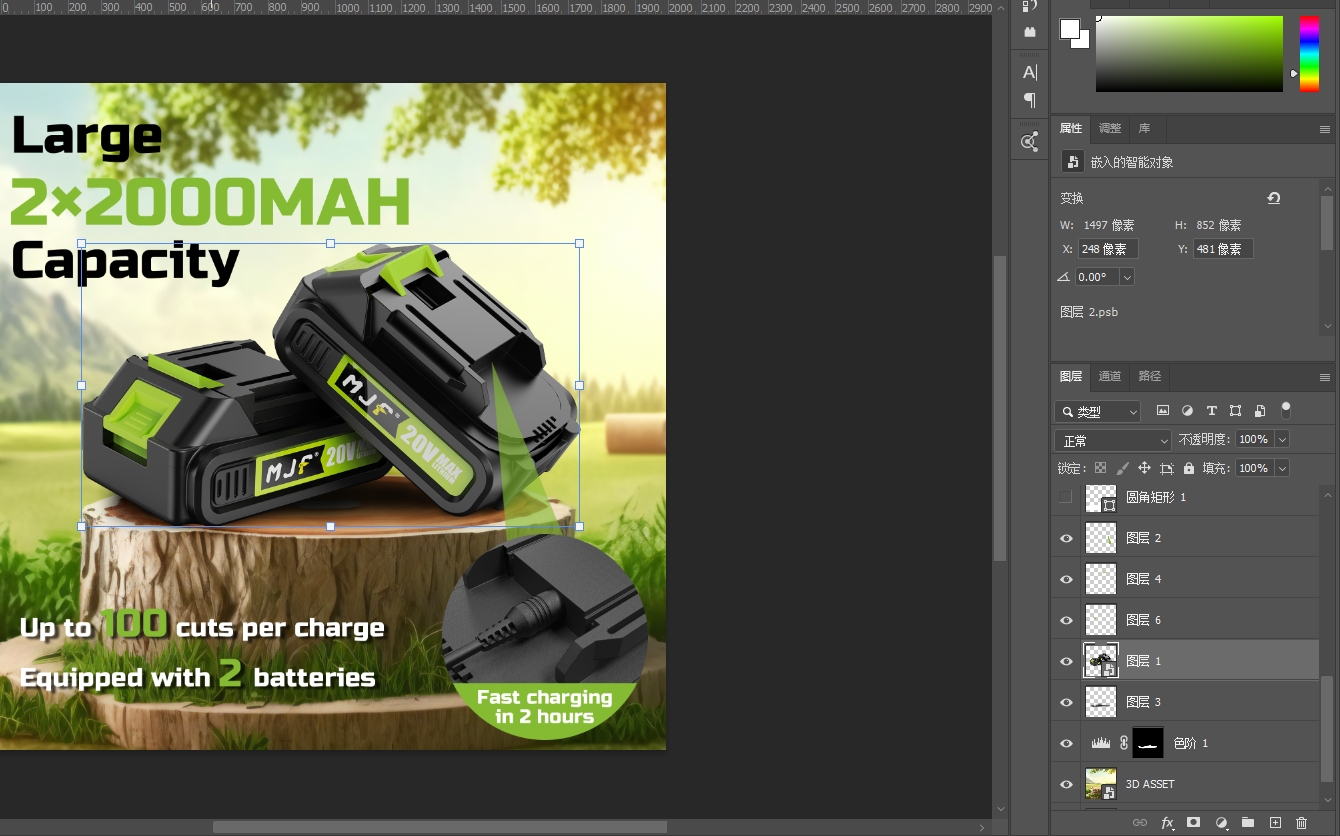Click the Y position field showing 481 像素

click(x=1223, y=249)
